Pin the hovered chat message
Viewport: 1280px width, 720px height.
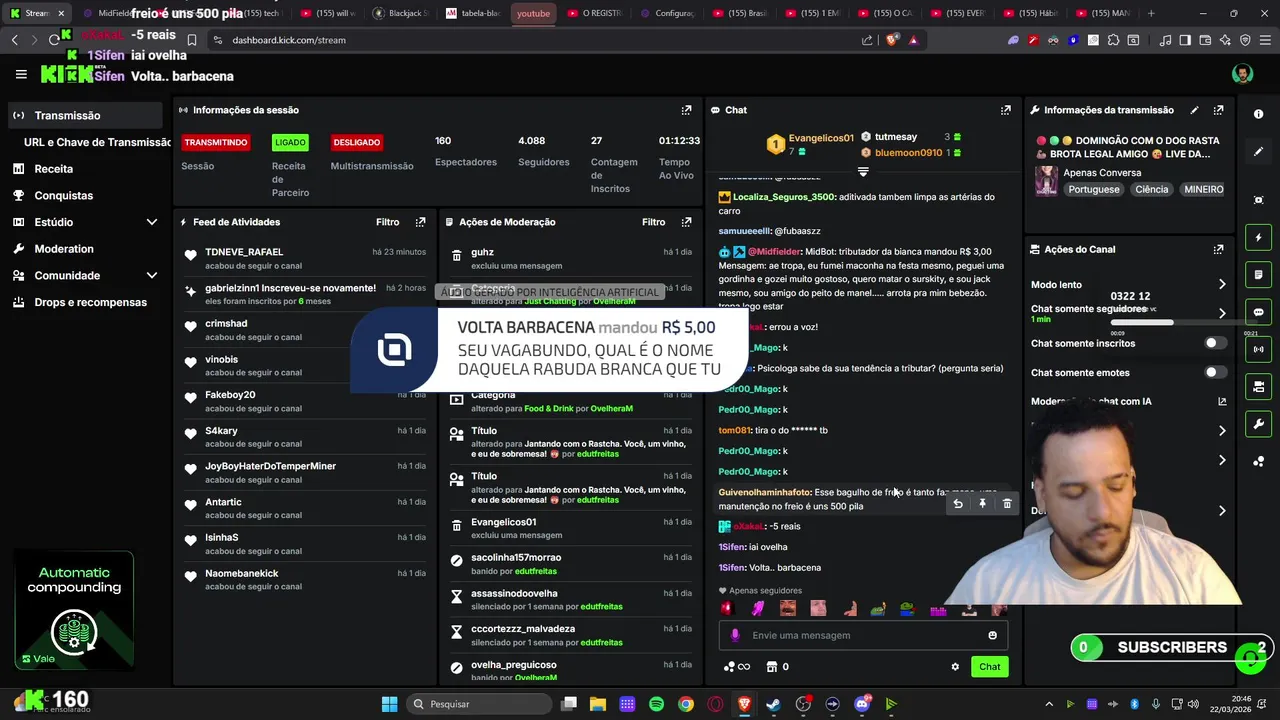tap(982, 504)
